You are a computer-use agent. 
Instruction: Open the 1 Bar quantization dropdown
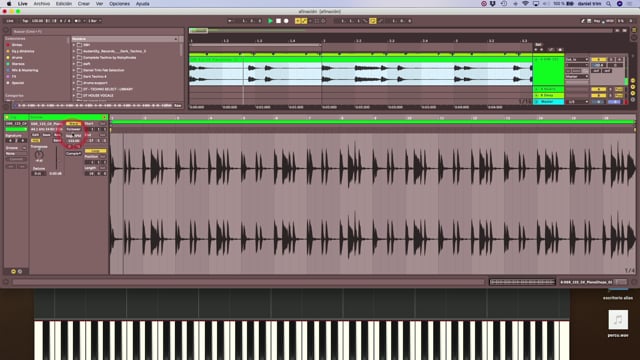[x=95, y=21]
